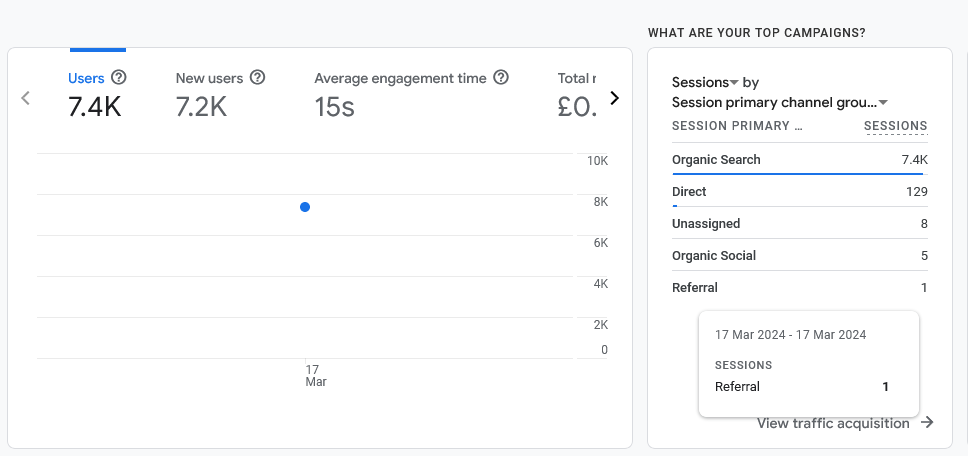Screen dimensions: 968x456
Task: Click the 17 Mar axis label
Action: (315, 376)
